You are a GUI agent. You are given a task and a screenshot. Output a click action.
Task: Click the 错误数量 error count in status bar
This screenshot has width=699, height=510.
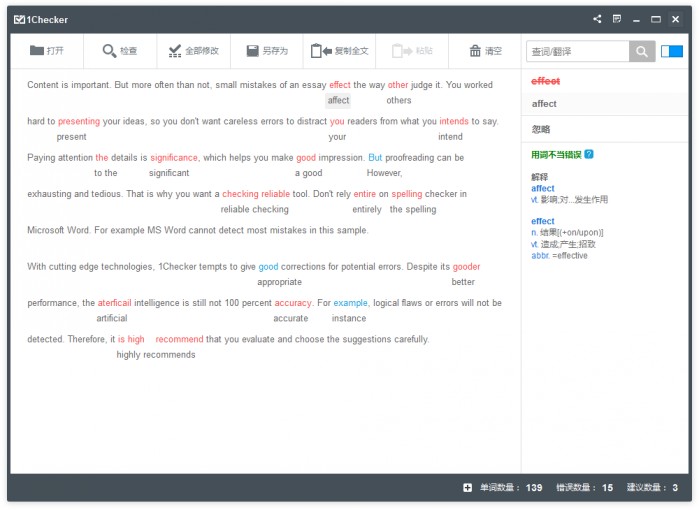584,488
